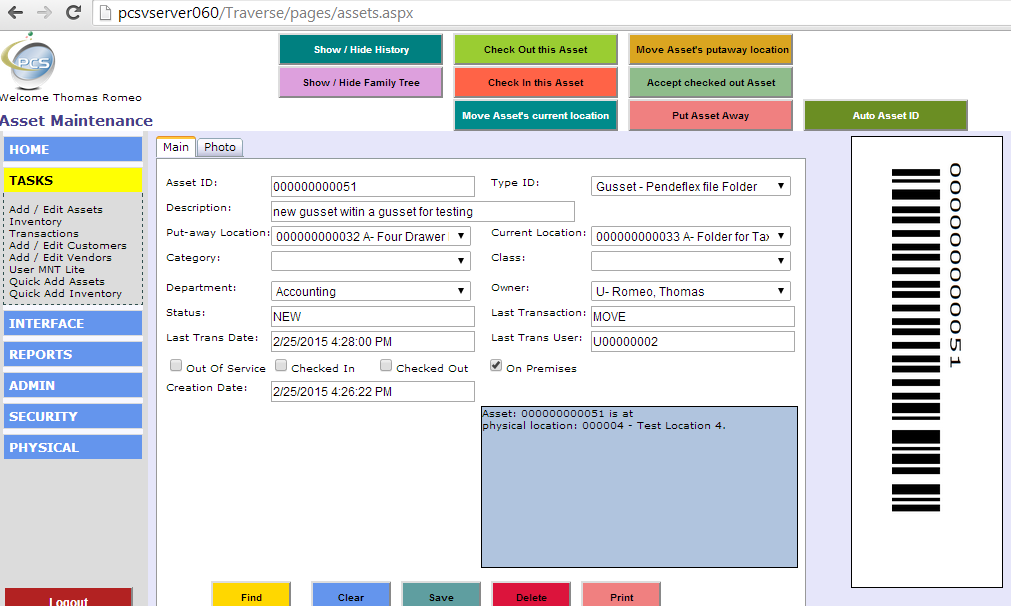
Task: Click the Last Trans User field
Action: click(x=692, y=341)
